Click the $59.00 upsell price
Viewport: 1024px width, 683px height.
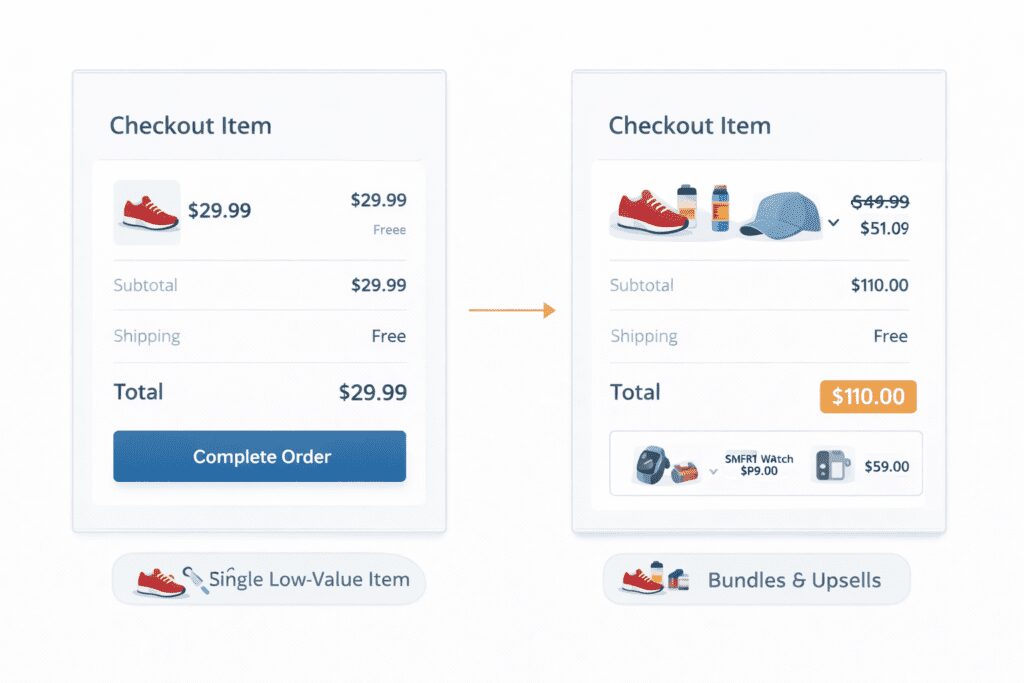(x=886, y=466)
